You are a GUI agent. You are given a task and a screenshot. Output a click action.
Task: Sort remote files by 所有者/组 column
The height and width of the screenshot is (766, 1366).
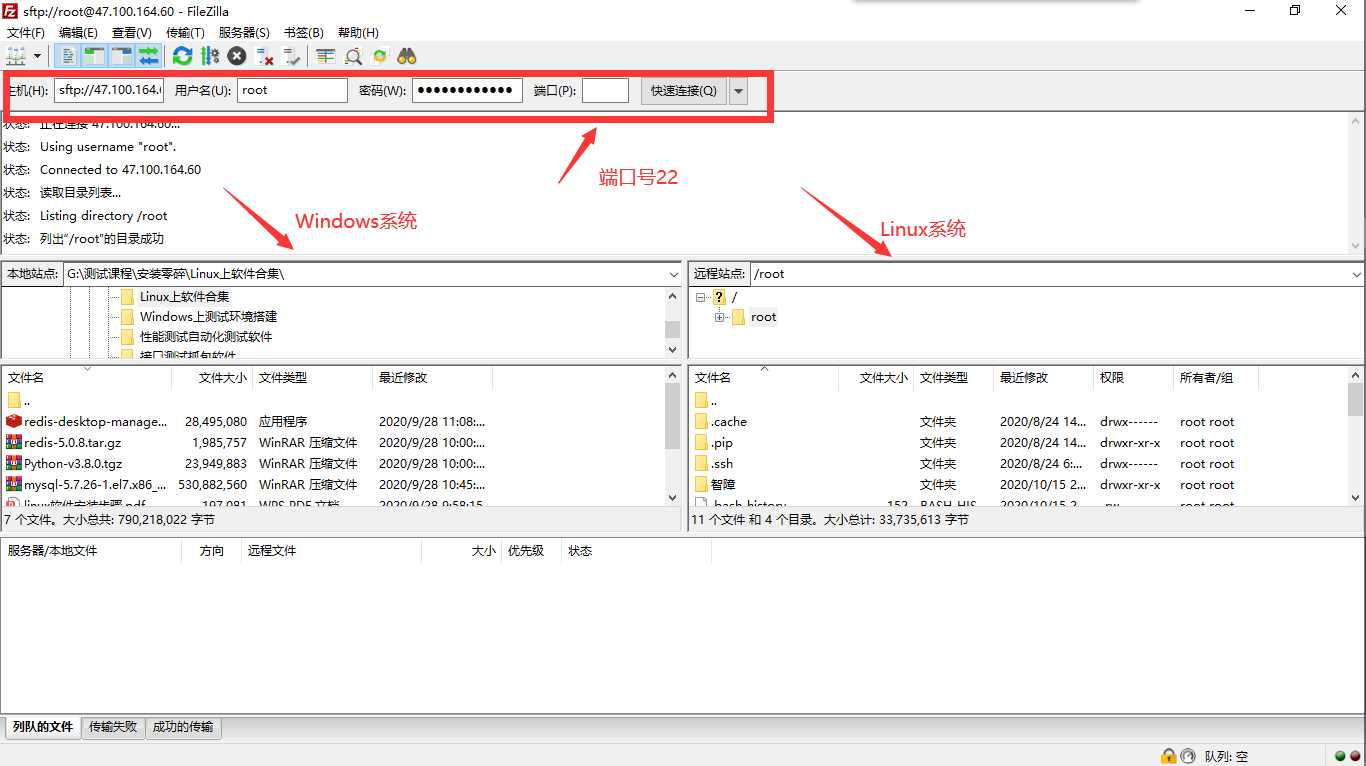click(1215, 377)
